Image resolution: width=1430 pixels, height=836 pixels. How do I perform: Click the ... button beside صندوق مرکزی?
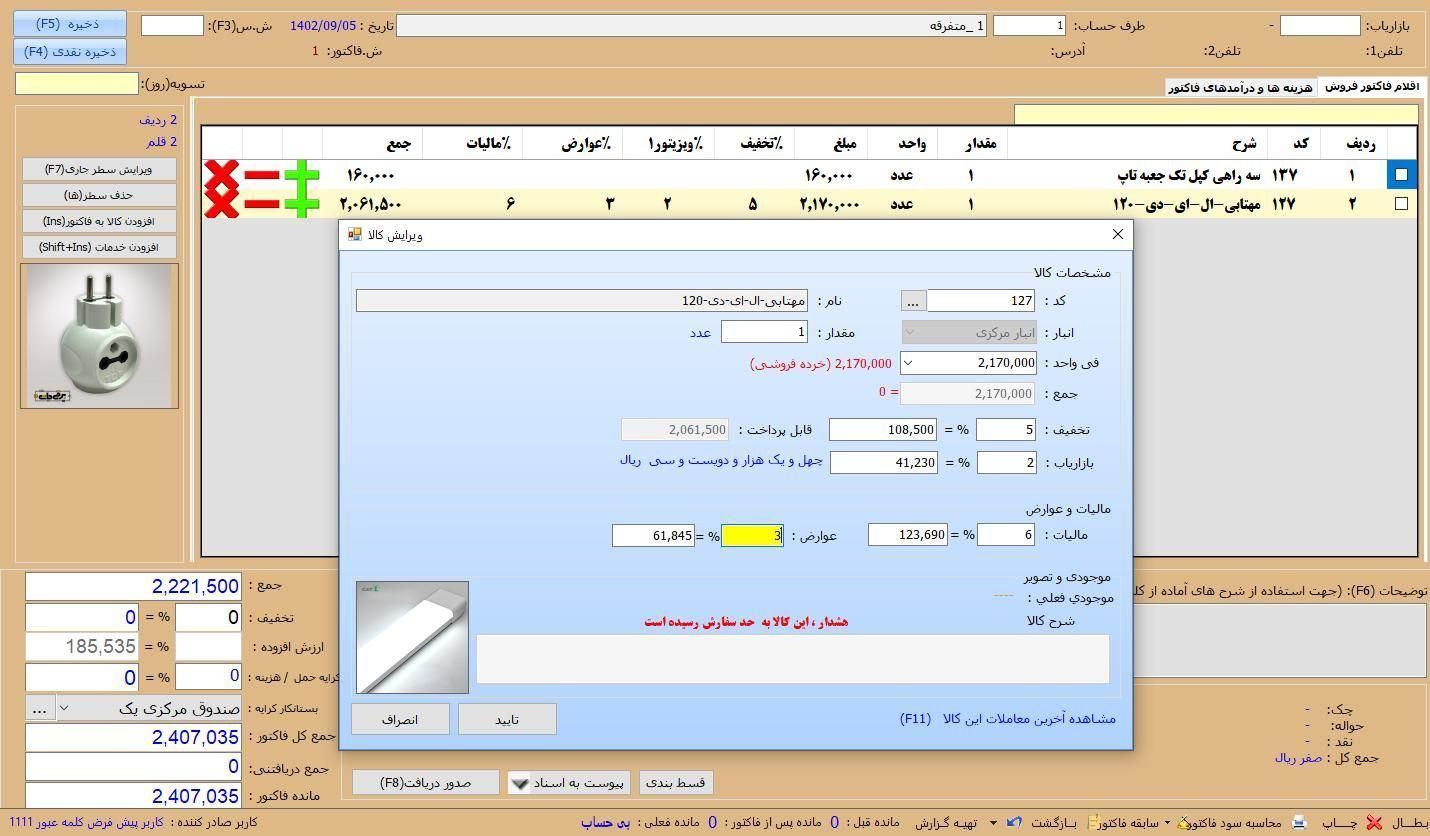40,708
